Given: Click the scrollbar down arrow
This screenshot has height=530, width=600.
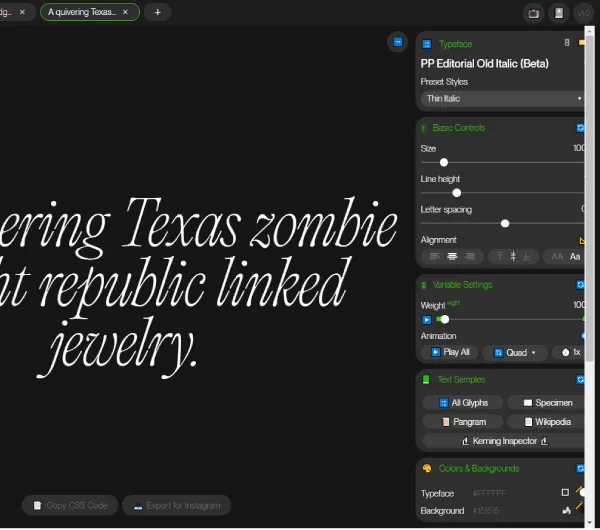Looking at the screenshot, I should coord(589,522).
